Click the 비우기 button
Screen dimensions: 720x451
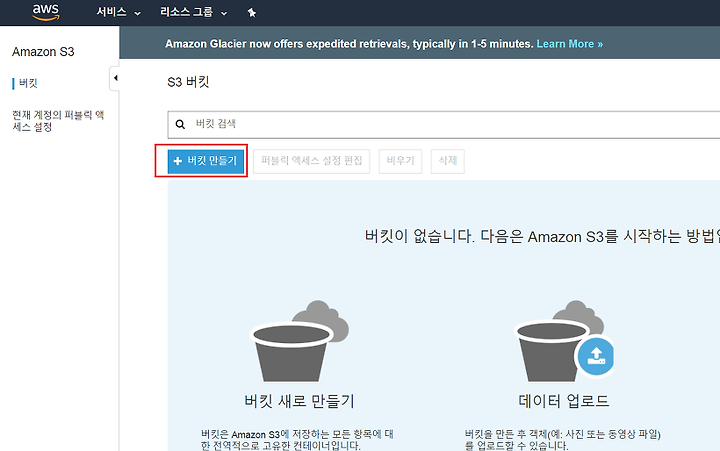click(400, 161)
